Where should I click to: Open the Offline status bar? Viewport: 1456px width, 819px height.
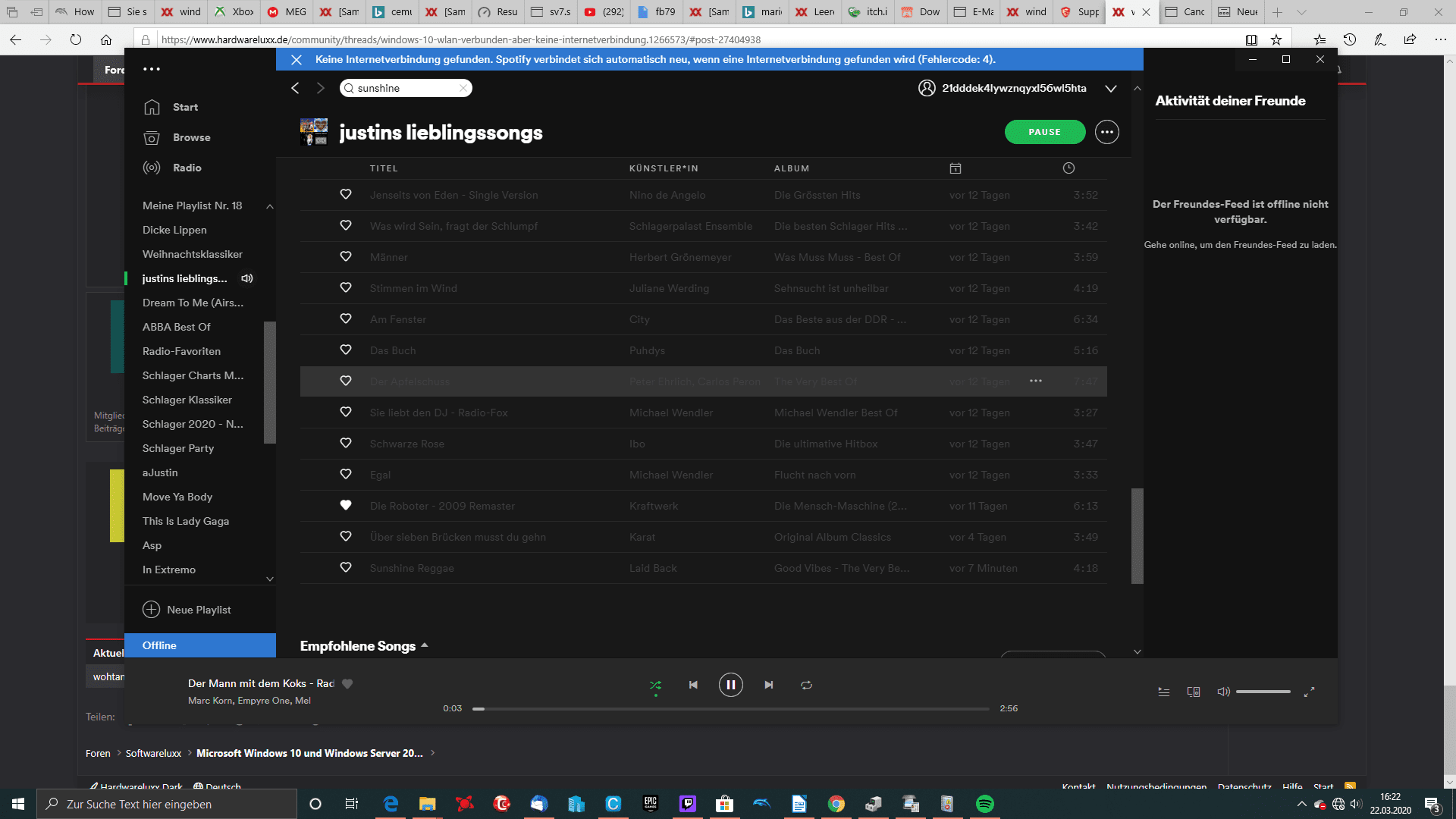tap(200, 645)
